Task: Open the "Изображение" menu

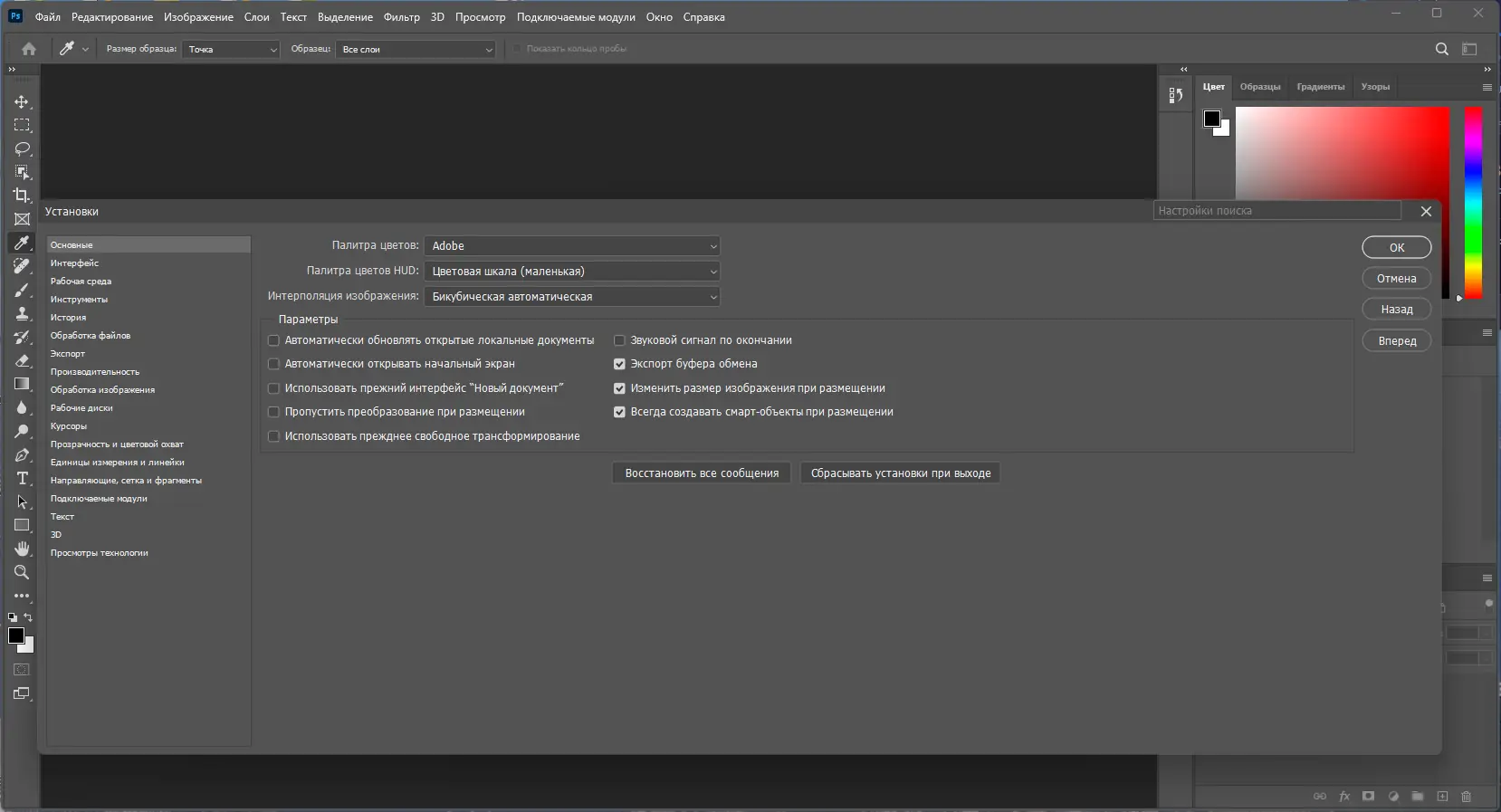Action: pos(198,17)
